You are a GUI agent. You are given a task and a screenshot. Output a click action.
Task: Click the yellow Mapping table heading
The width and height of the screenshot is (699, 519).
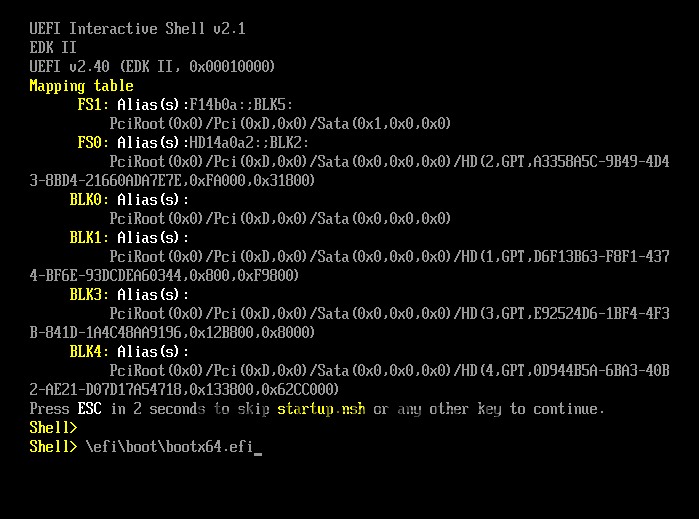[x=81, y=86]
